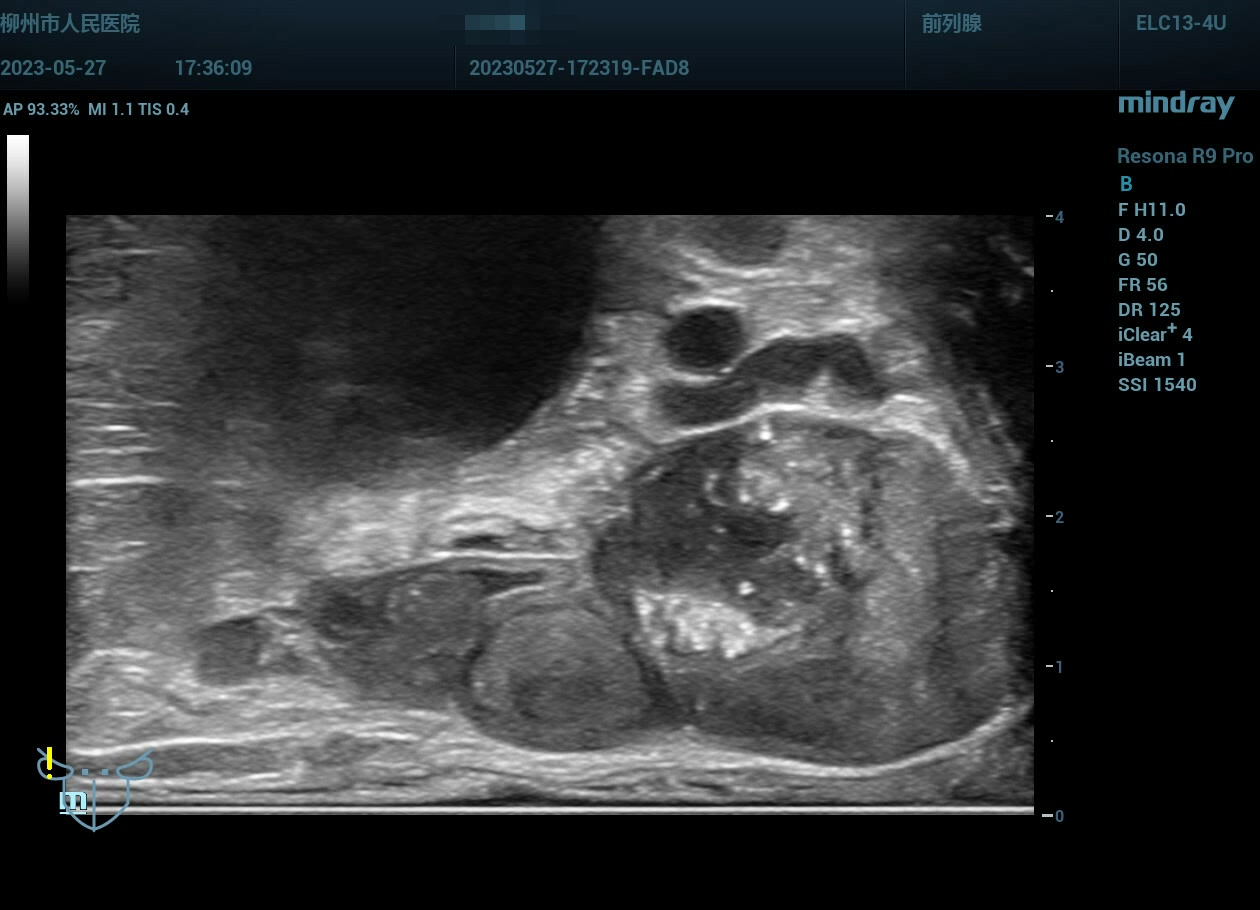Click the iClear+ 4 parameter

coord(1155,334)
